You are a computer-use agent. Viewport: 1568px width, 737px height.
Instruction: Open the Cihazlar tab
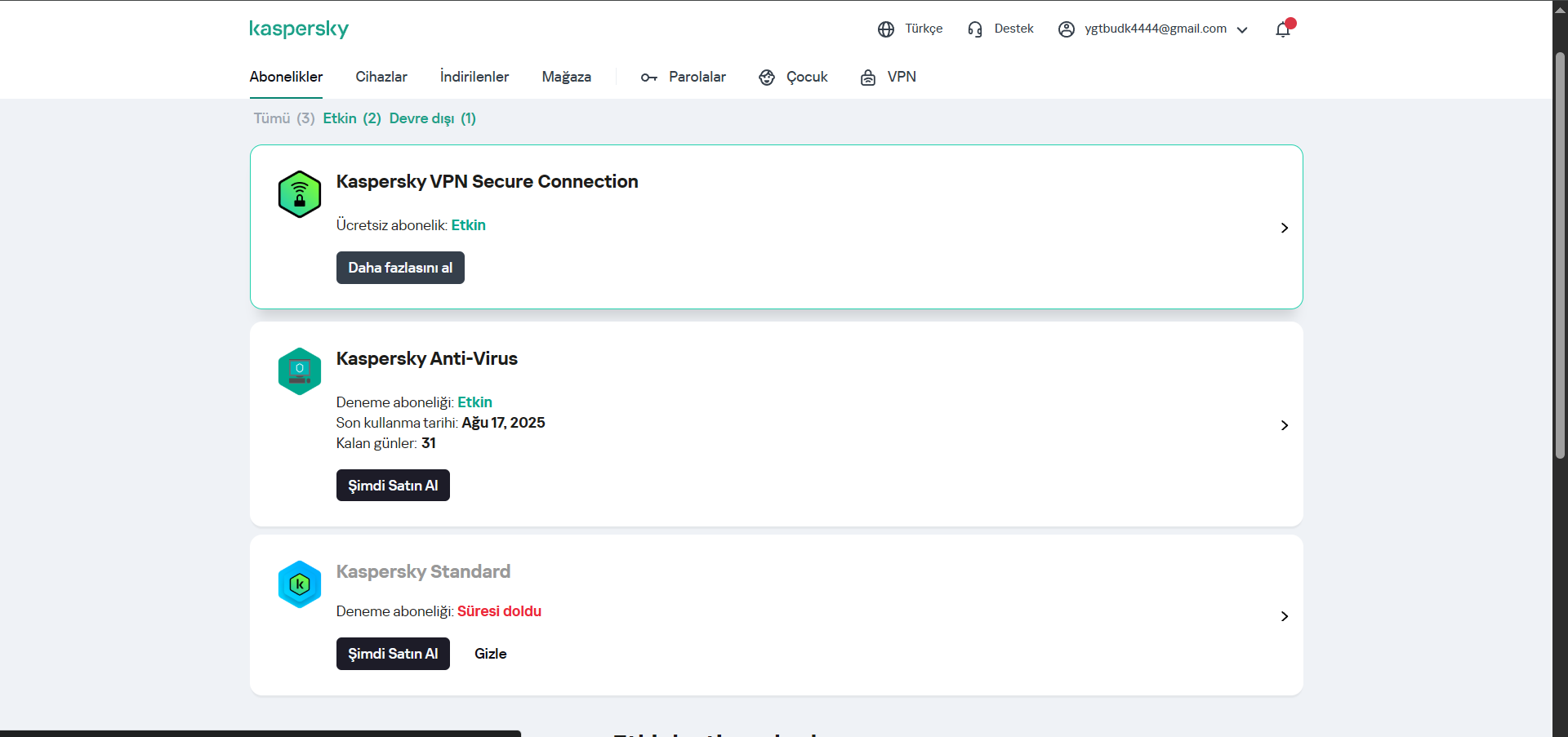381,77
